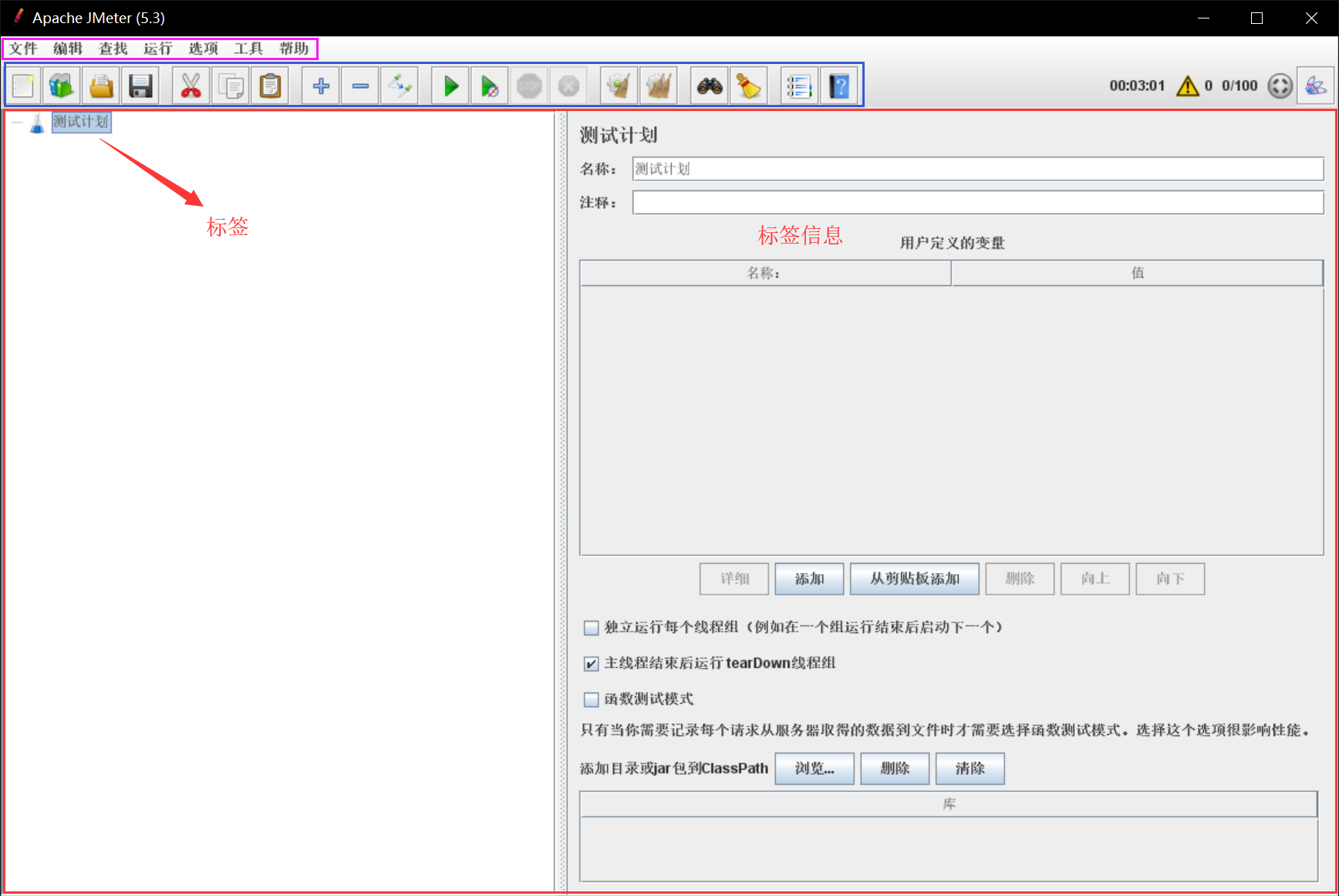Click the Clear All double broom icon

pos(658,86)
